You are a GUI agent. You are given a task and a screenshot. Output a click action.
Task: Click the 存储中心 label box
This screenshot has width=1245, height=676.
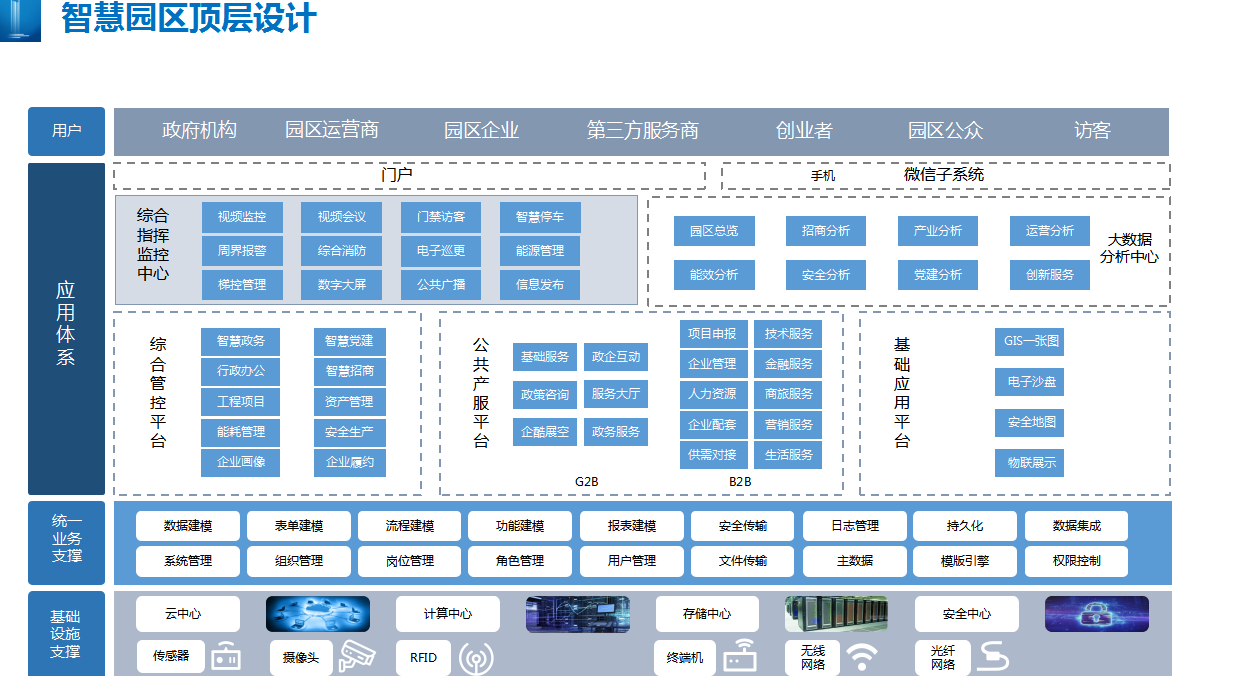tap(708, 614)
